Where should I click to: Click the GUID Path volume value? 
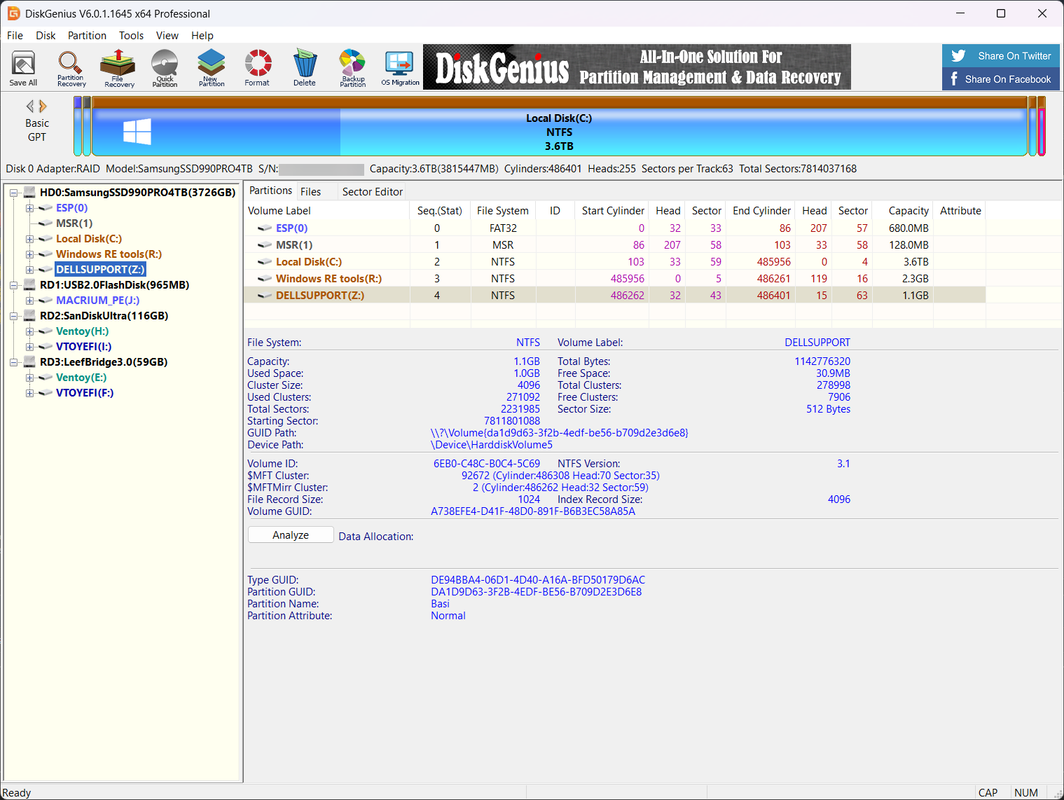pos(559,433)
